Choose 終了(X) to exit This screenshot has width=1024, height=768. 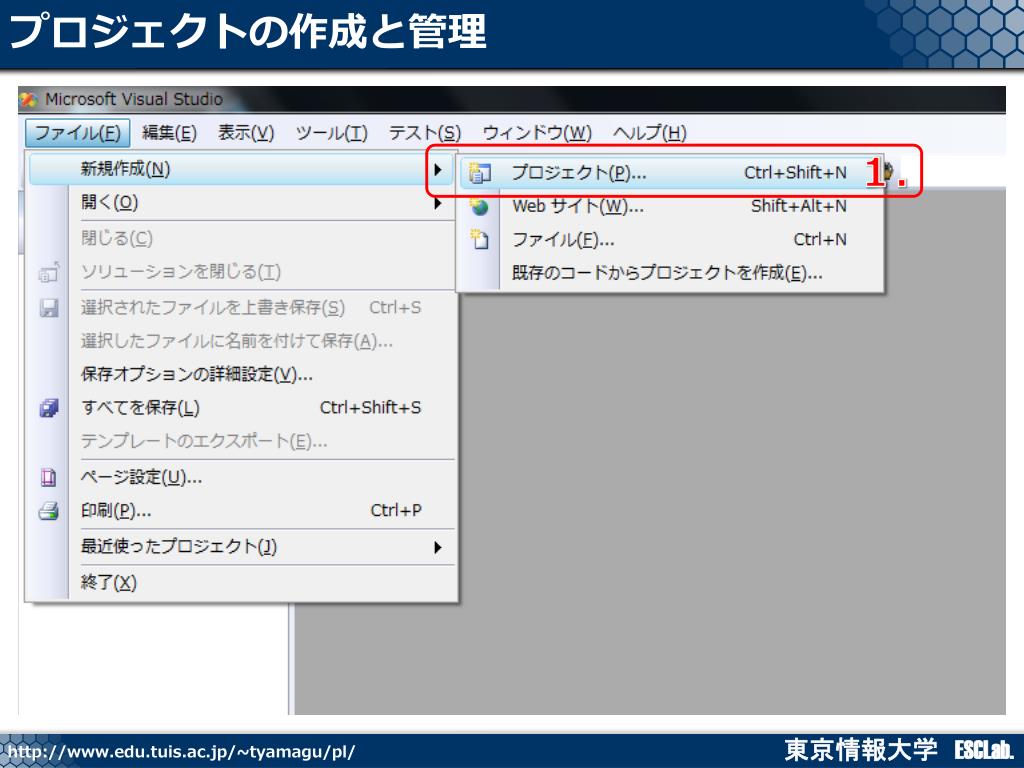click(242, 582)
